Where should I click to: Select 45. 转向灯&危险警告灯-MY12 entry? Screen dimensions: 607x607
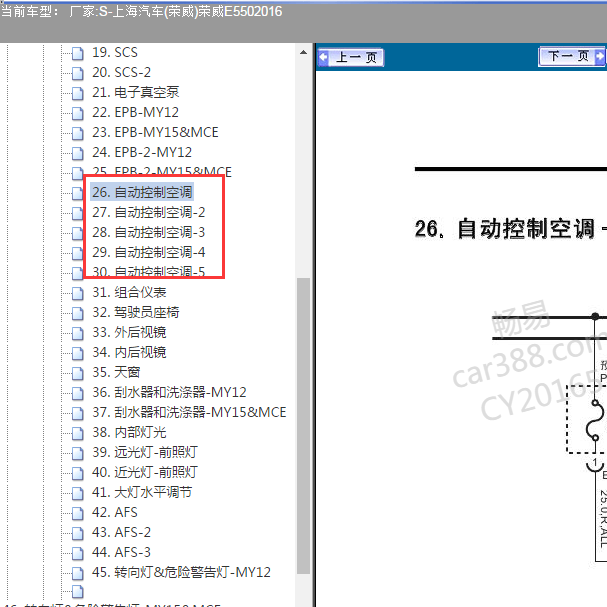(x=181, y=573)
